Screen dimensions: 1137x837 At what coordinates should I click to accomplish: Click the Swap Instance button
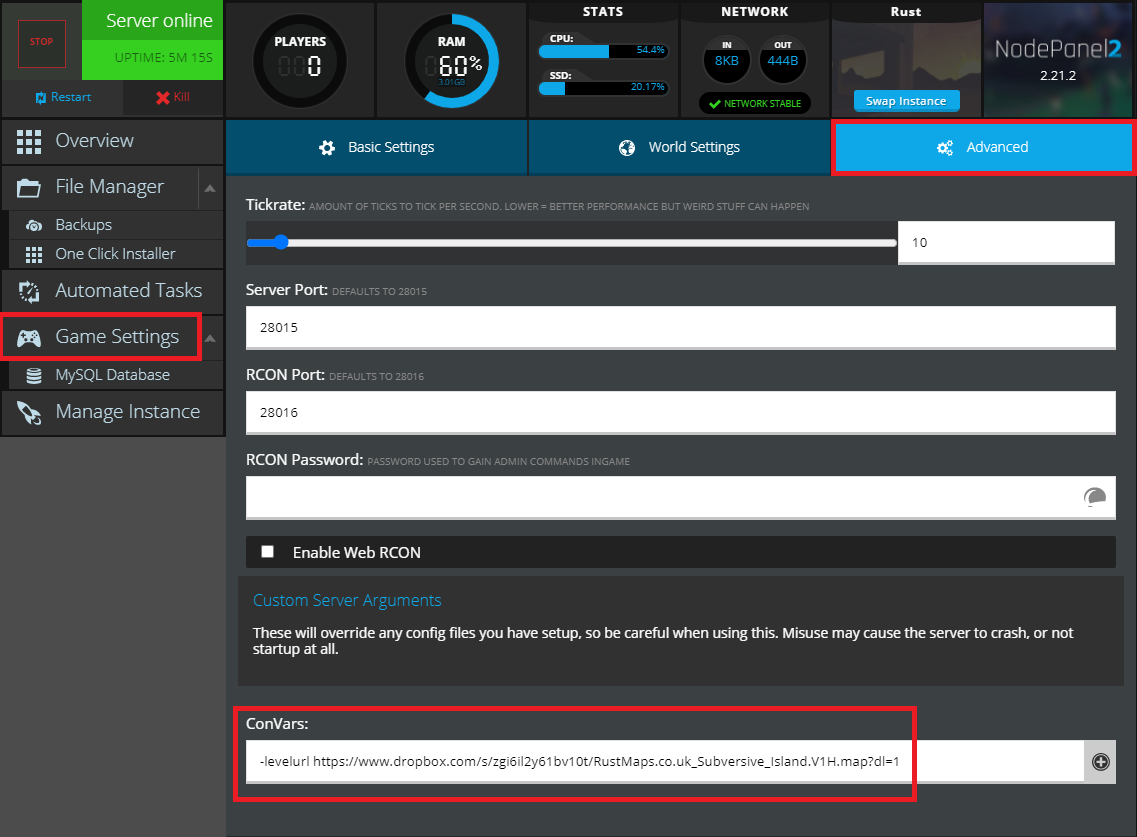[906, 101]
